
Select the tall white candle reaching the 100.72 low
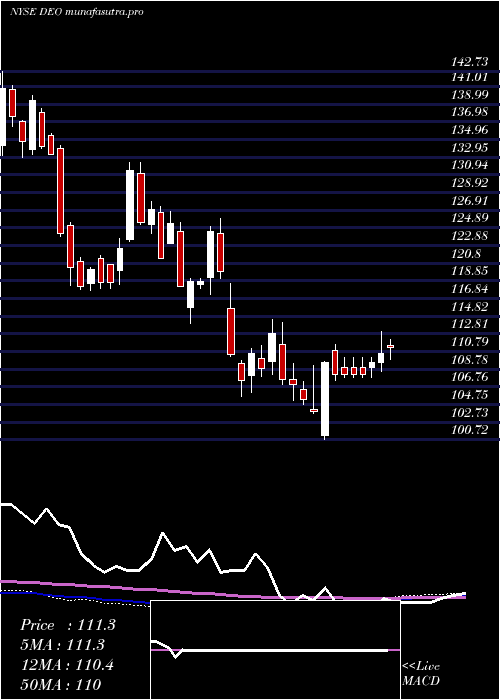[x=325, y=399]
